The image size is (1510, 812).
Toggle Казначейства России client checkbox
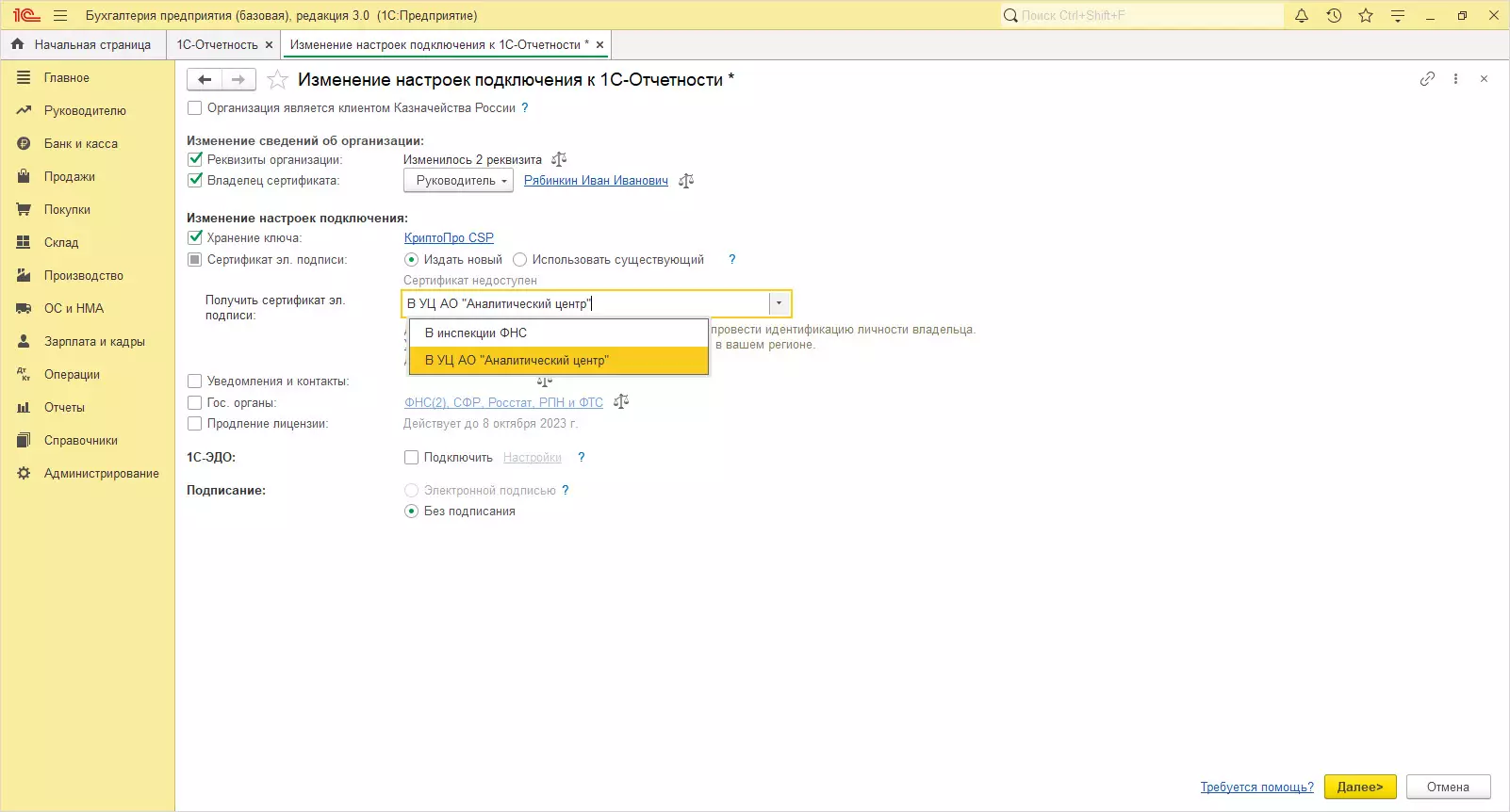[195, 108]
